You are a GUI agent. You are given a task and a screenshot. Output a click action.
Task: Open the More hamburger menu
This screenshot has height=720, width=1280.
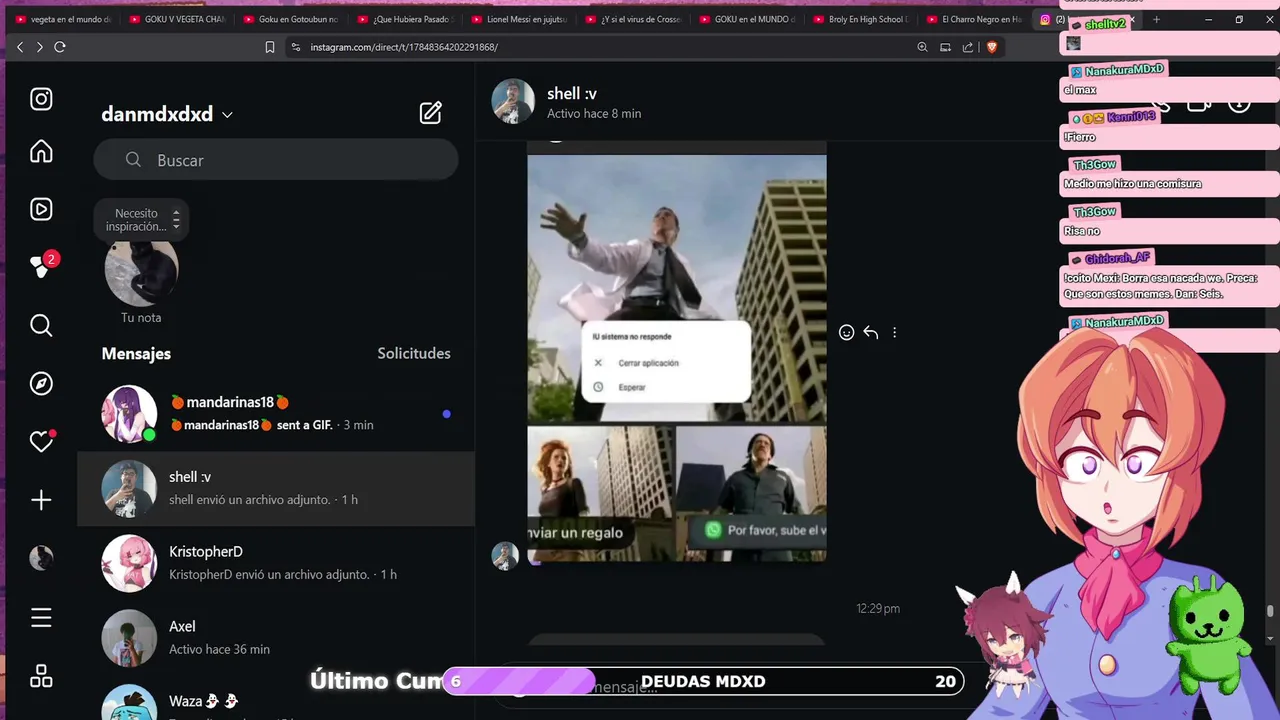[x=41, y=618]
